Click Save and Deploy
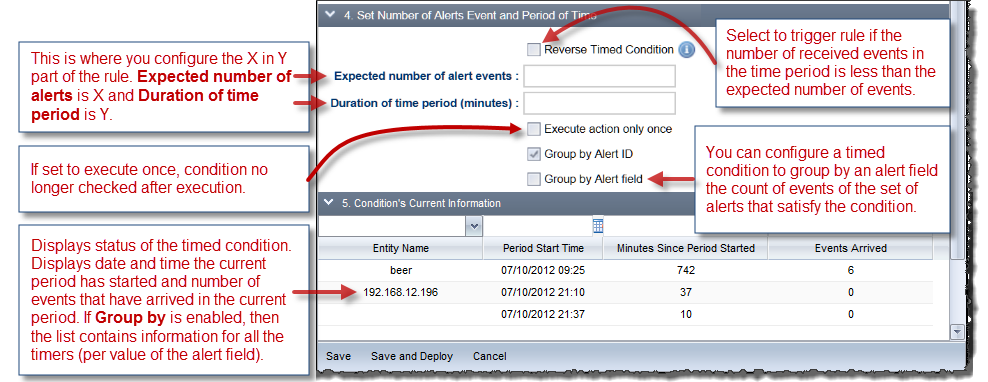Image resolution: width=988 pixels, height=382 pixels. pos(412,356)
